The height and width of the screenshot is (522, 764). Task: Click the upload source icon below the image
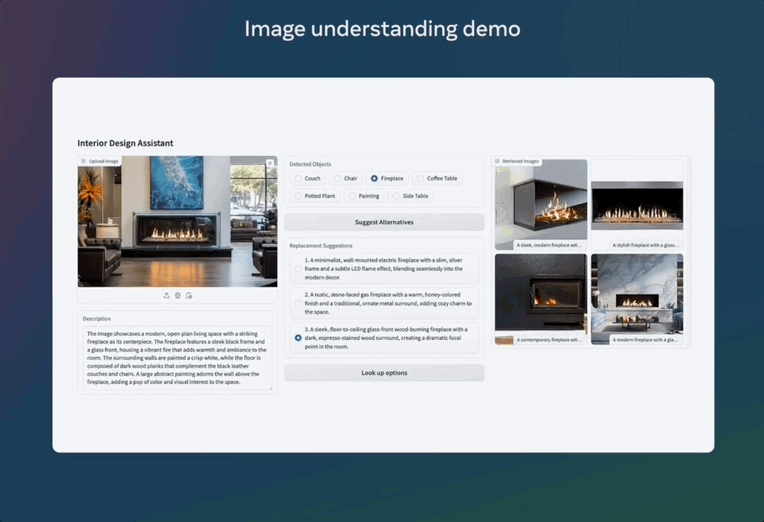166,295
